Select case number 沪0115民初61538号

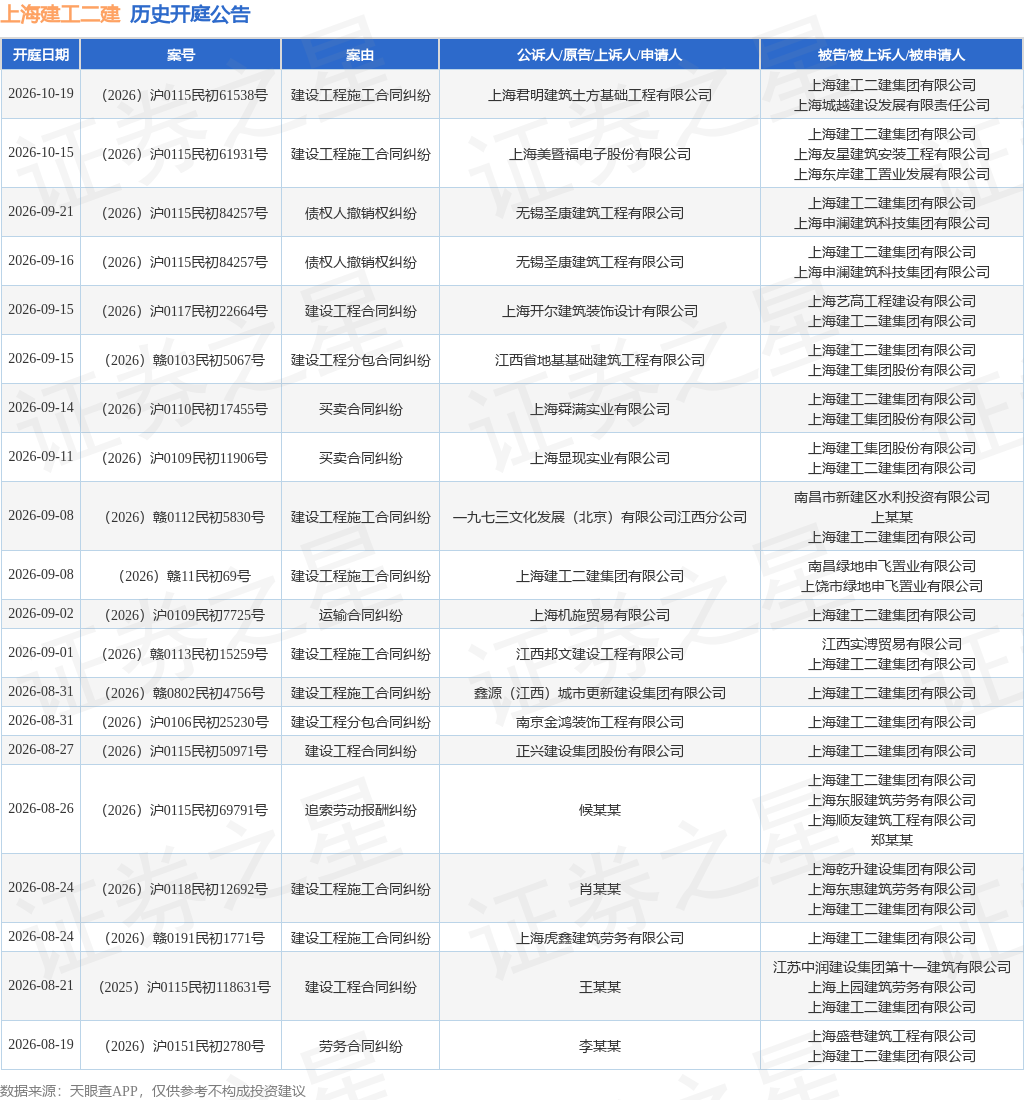185,95
